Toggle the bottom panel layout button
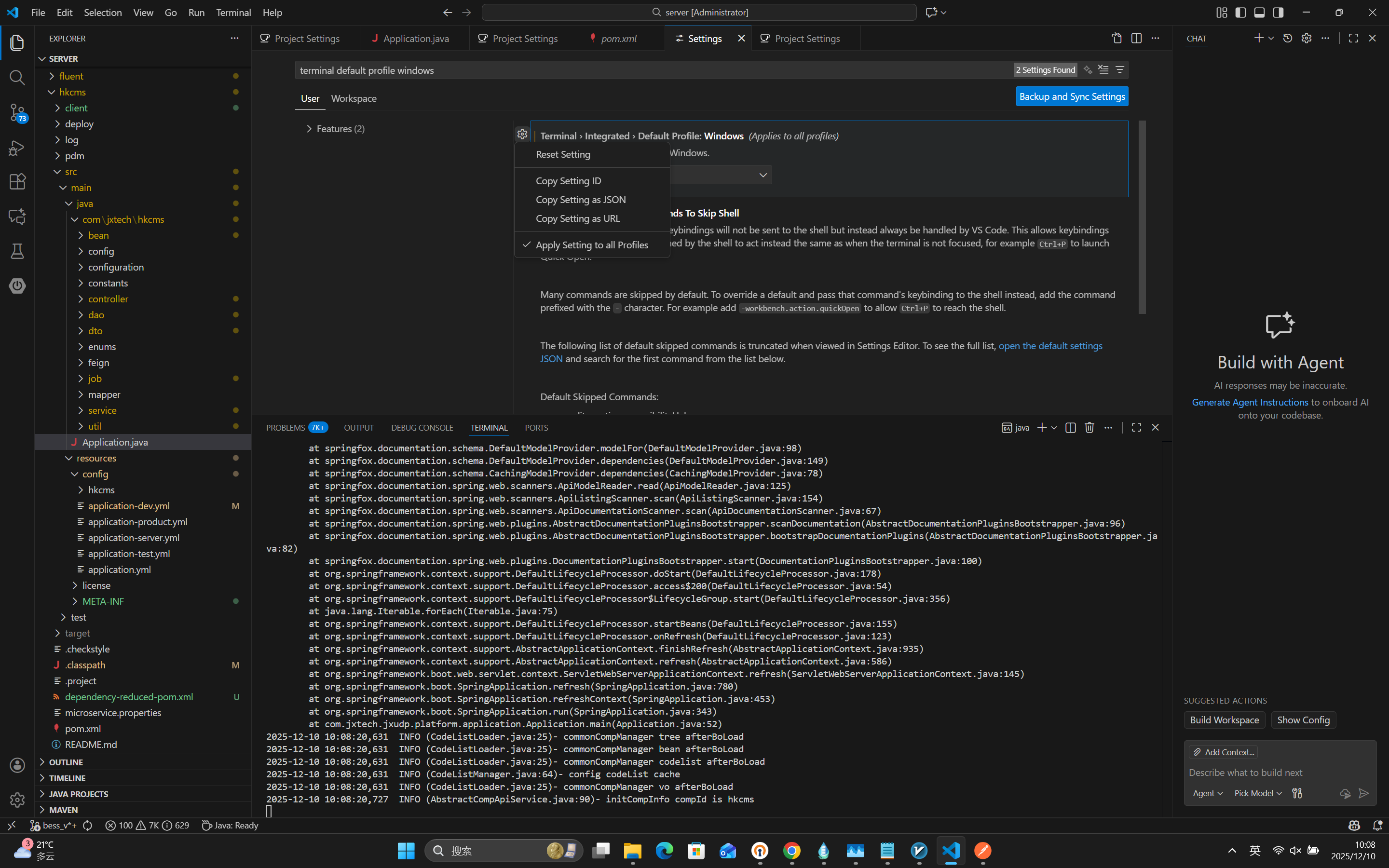Screen dimensions: 1389x868 1259,13
